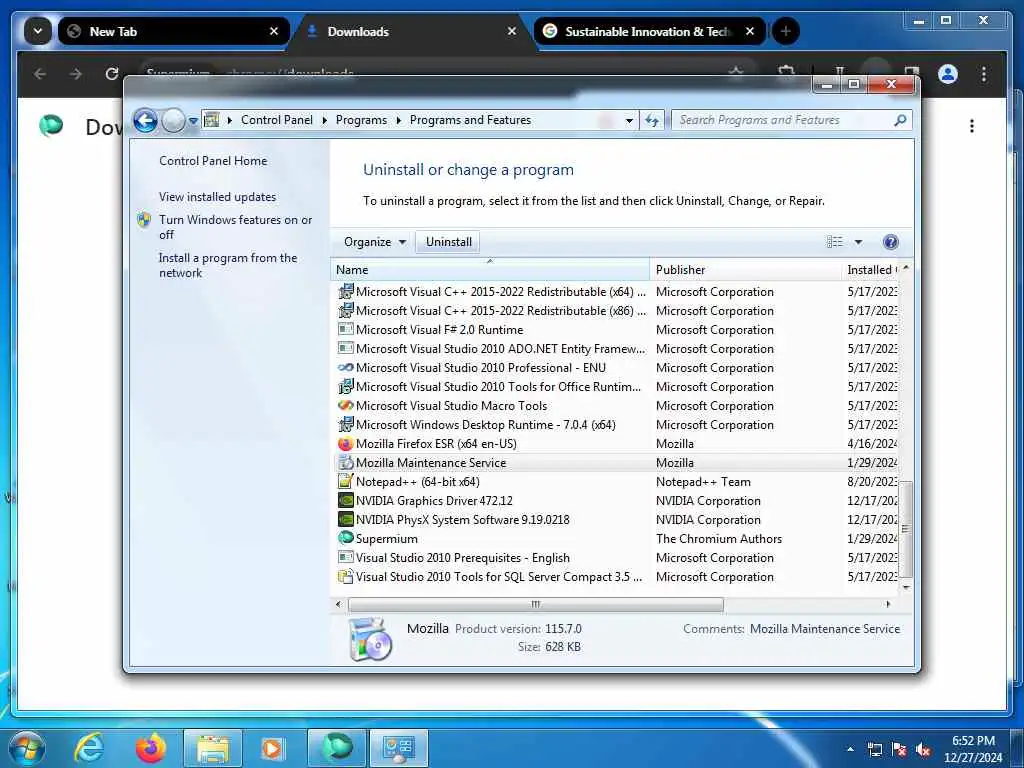This screenshot has width=1024, height=768.
Task: Refresh the Programs and Features list
Action: pos(652,120)
